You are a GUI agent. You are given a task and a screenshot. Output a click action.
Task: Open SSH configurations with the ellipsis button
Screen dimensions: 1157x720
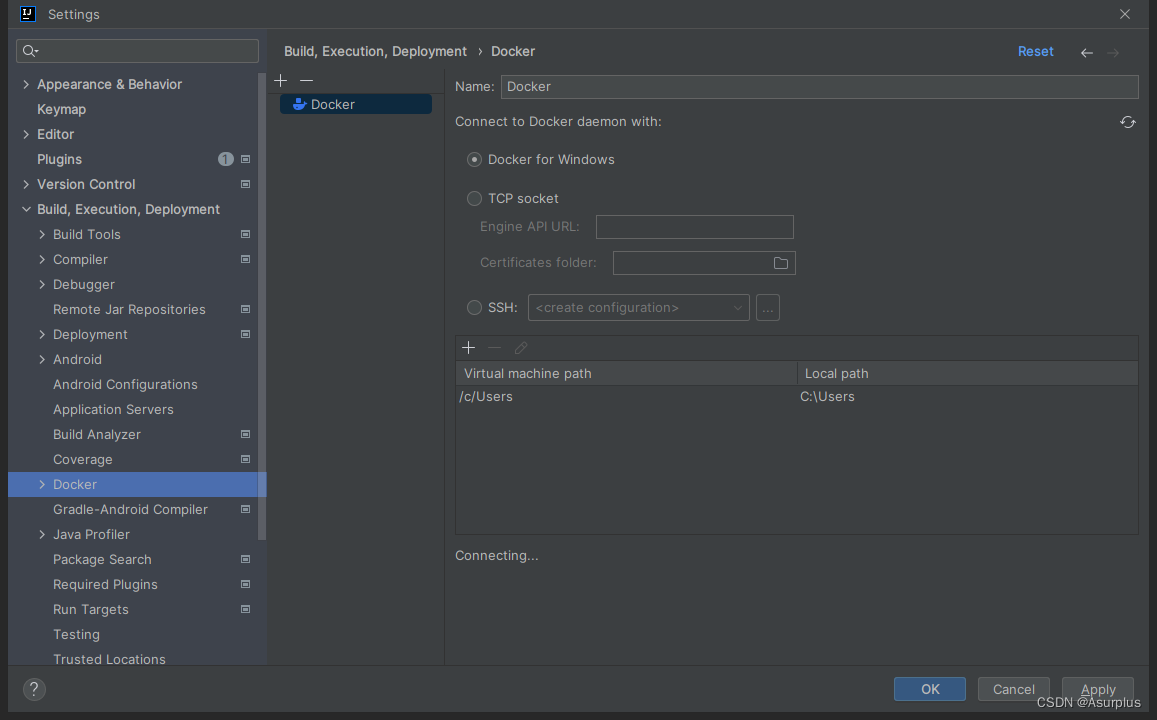(x=767, y=308)
